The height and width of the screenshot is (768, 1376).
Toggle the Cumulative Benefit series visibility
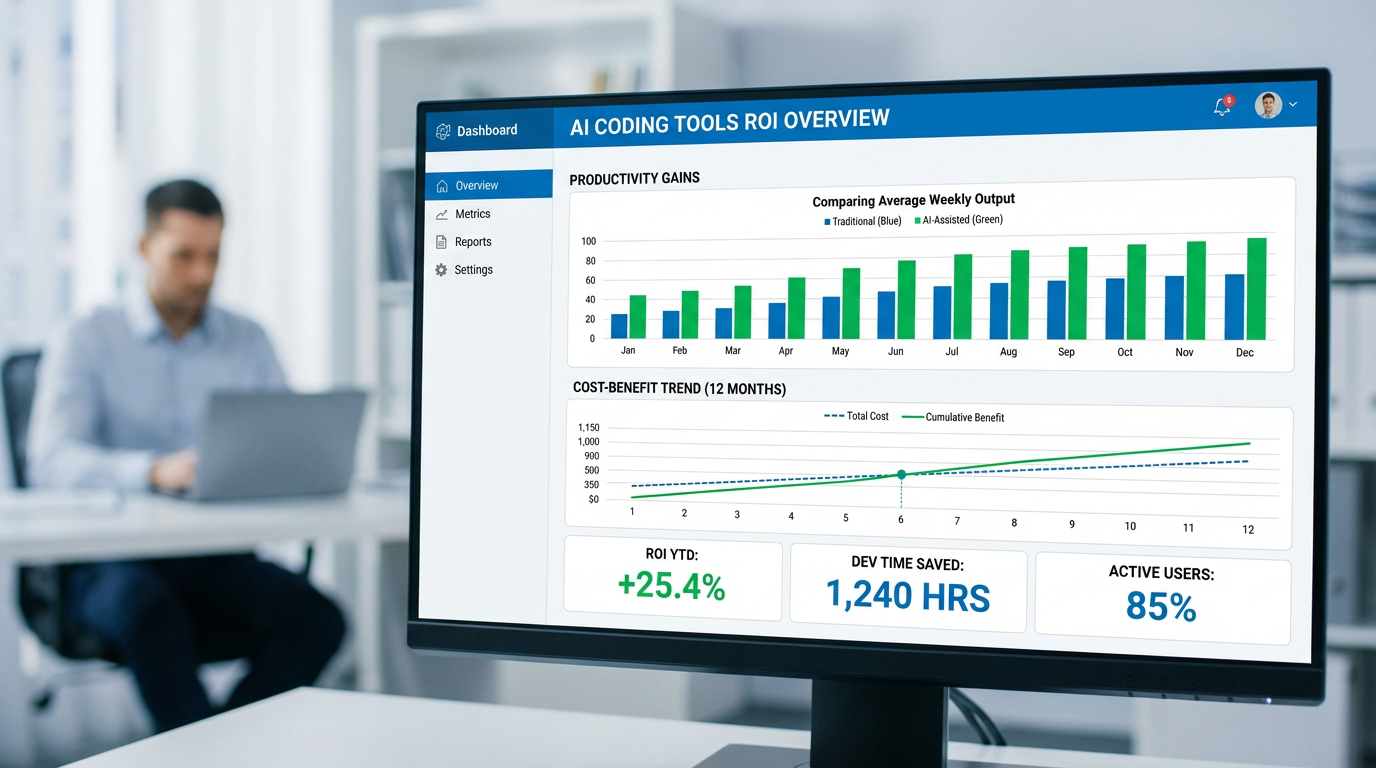click(952, 417)
